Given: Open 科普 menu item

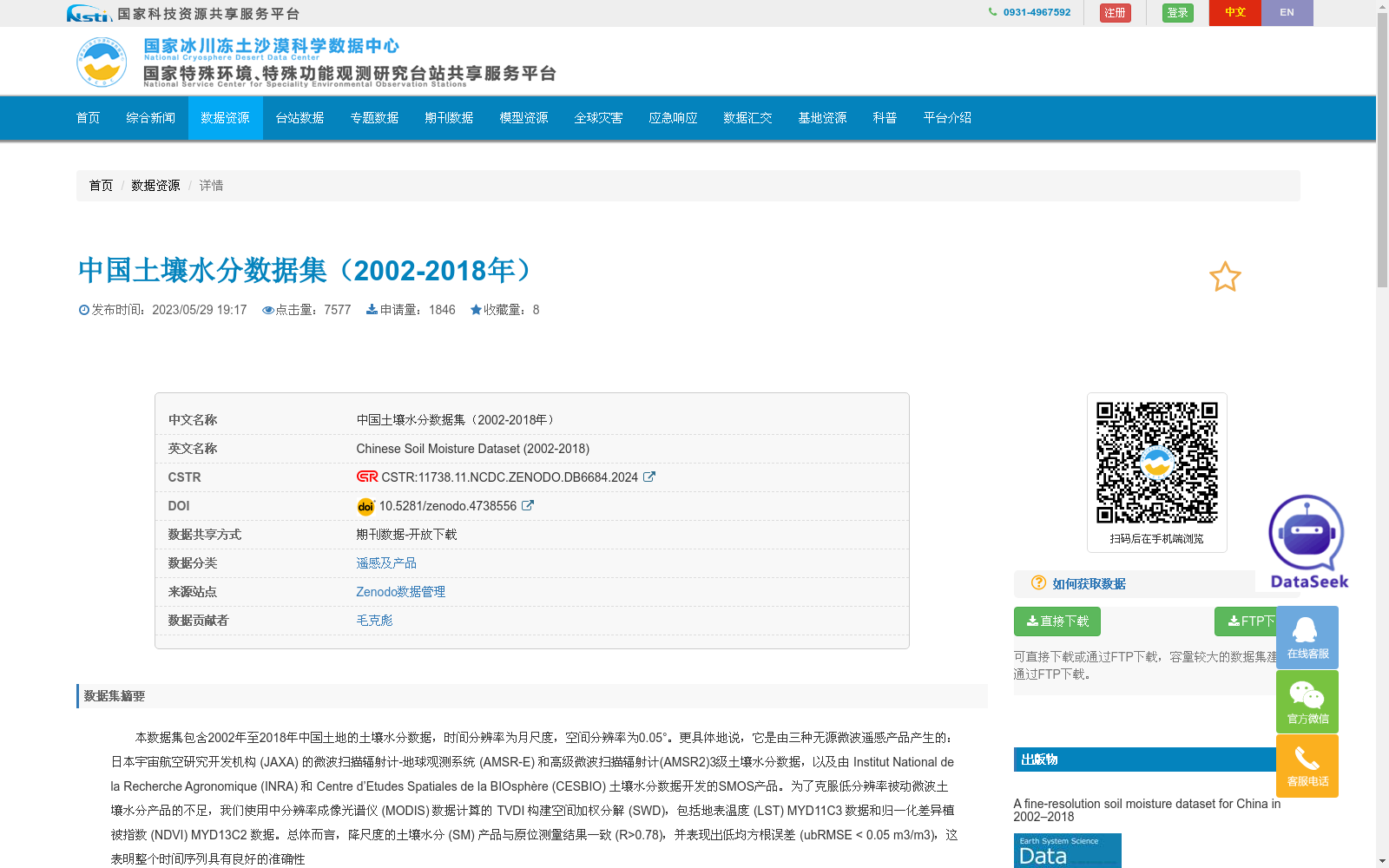Looking at the screenshot, I should tap(885, 118).
